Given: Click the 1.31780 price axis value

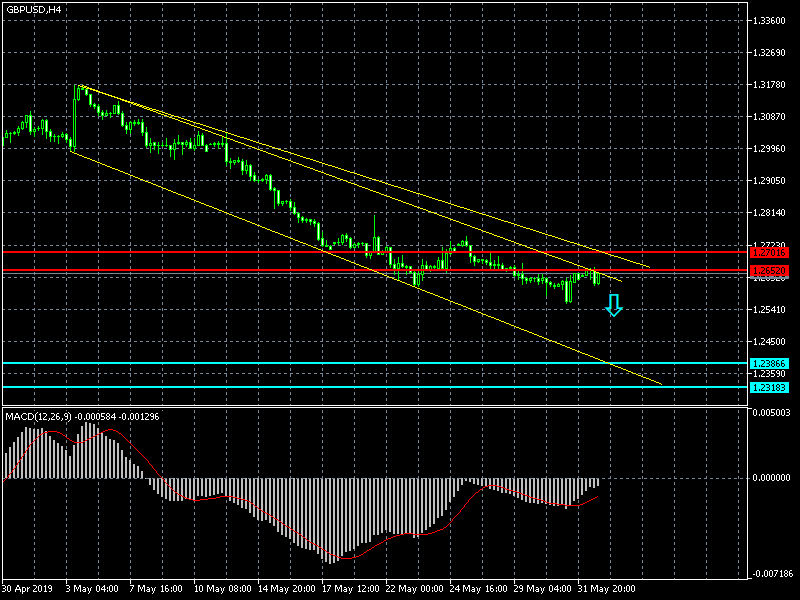Looking at the screenshot, I should click(771, 85).
